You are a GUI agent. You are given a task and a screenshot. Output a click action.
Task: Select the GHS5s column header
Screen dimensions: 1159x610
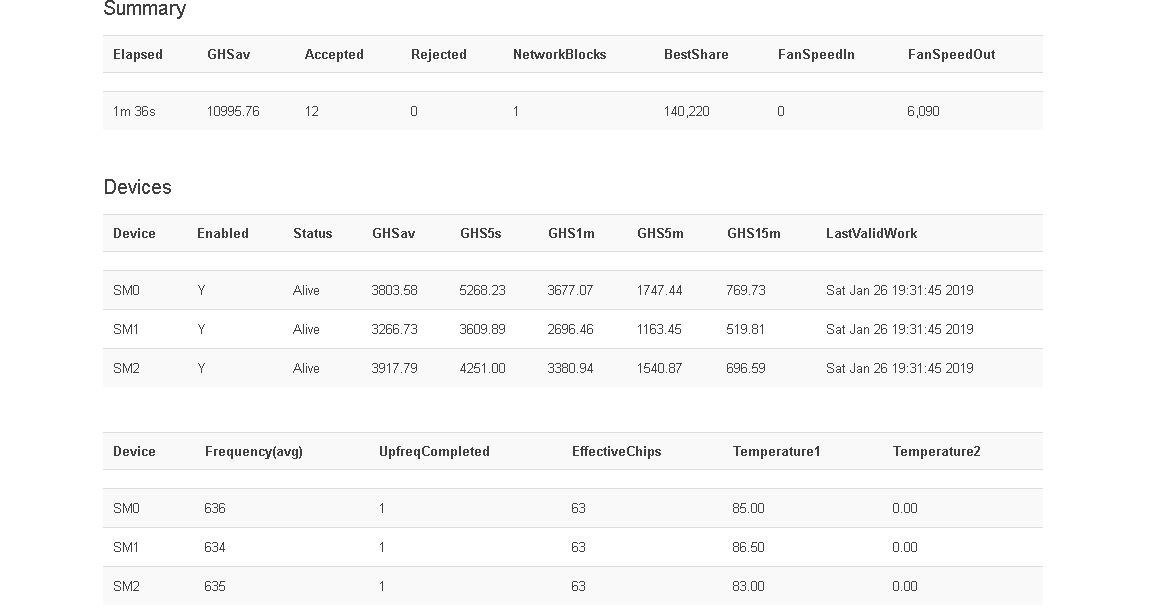480,234
